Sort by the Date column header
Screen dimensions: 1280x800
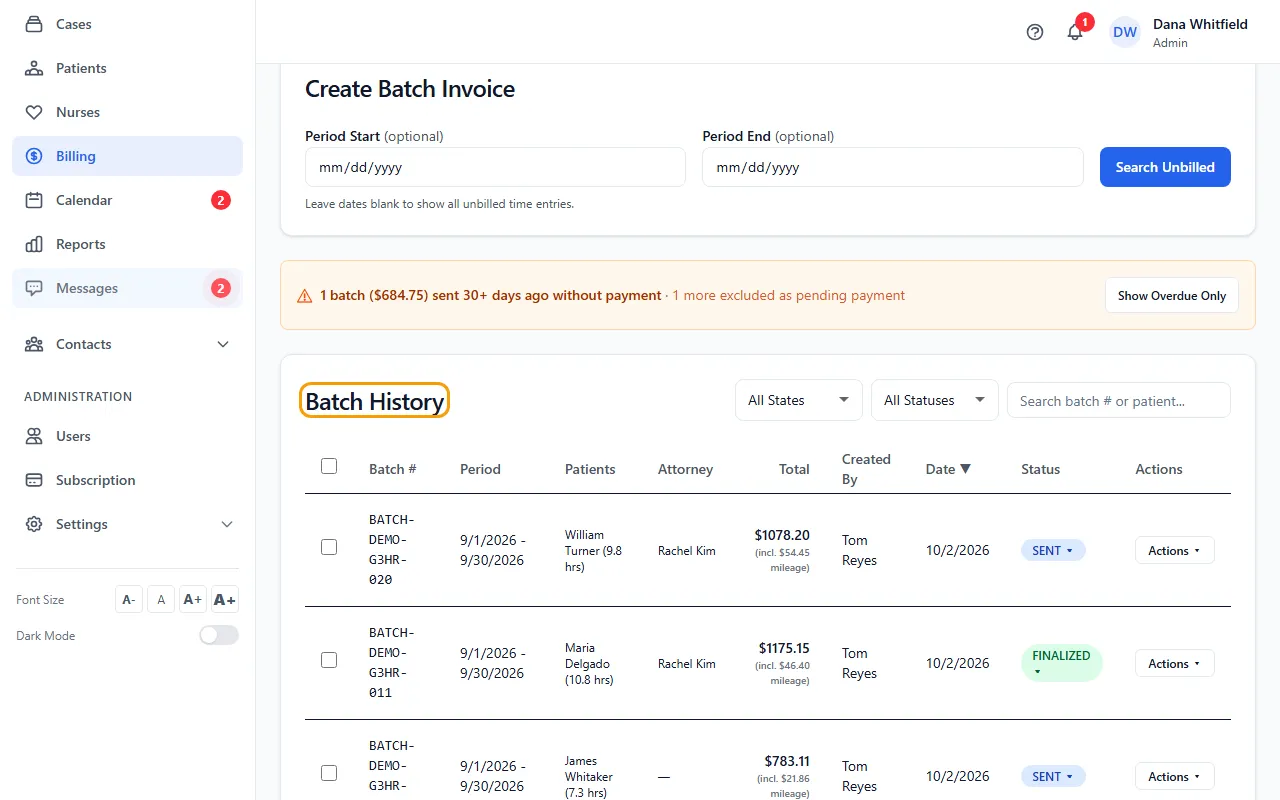pyautogui.click(x=948, y=469)
